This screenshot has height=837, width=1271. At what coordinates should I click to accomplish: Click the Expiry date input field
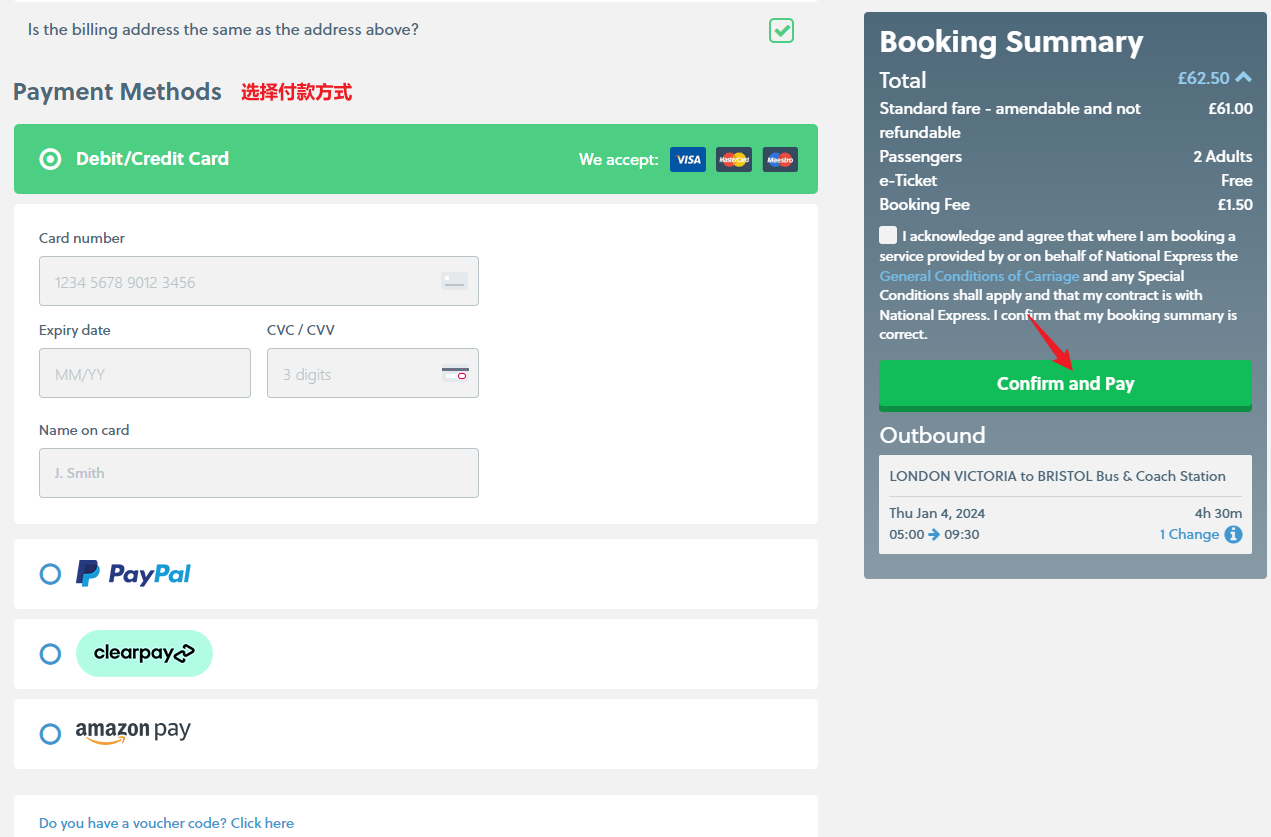point(145,373)
